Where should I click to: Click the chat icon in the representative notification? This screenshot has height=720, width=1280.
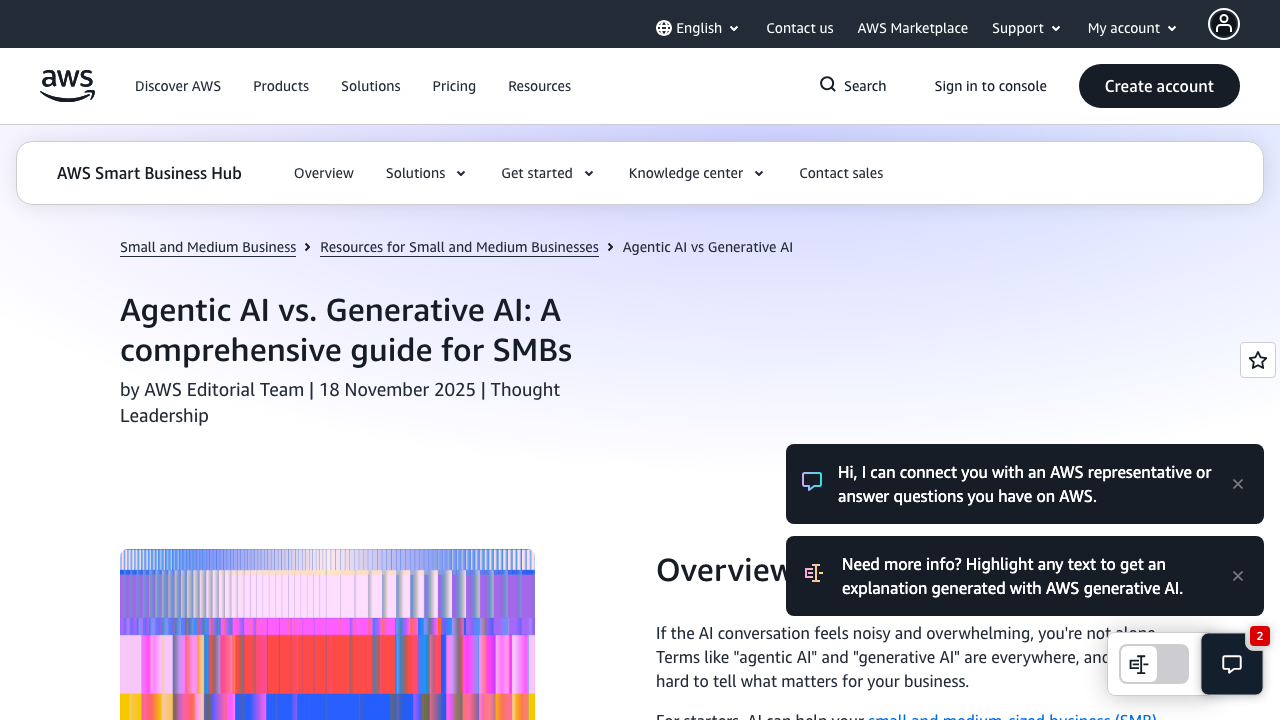click(x=812, y=482)
